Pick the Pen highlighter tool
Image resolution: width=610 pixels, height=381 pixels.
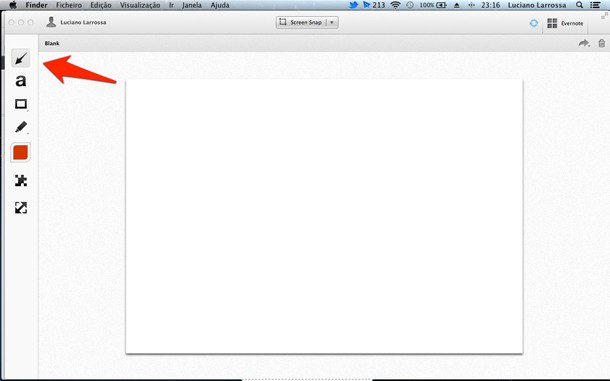(x=21, y=127)
